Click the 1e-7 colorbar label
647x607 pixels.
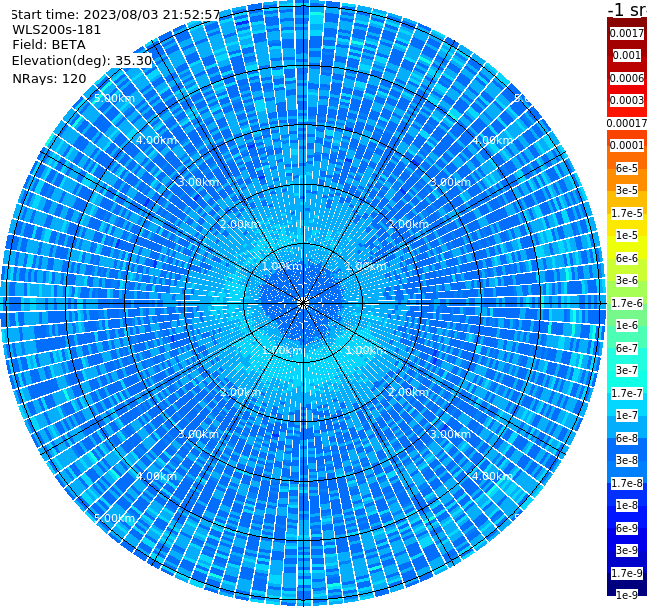pos(627,415)
